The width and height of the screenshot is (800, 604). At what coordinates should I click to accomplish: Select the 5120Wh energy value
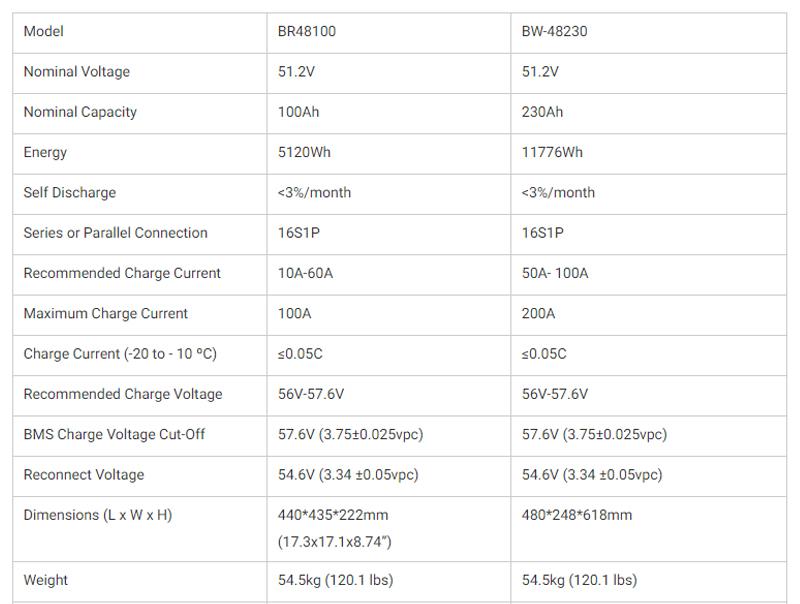coord(305,152)
